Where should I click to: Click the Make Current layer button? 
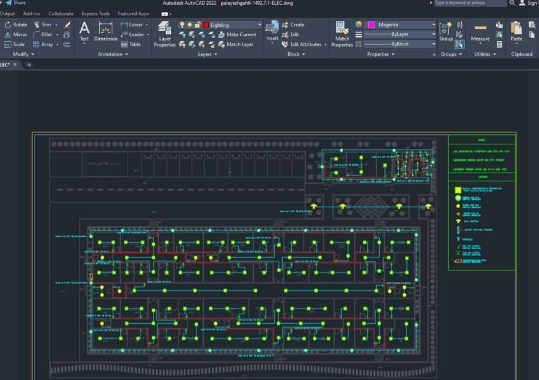237,34
